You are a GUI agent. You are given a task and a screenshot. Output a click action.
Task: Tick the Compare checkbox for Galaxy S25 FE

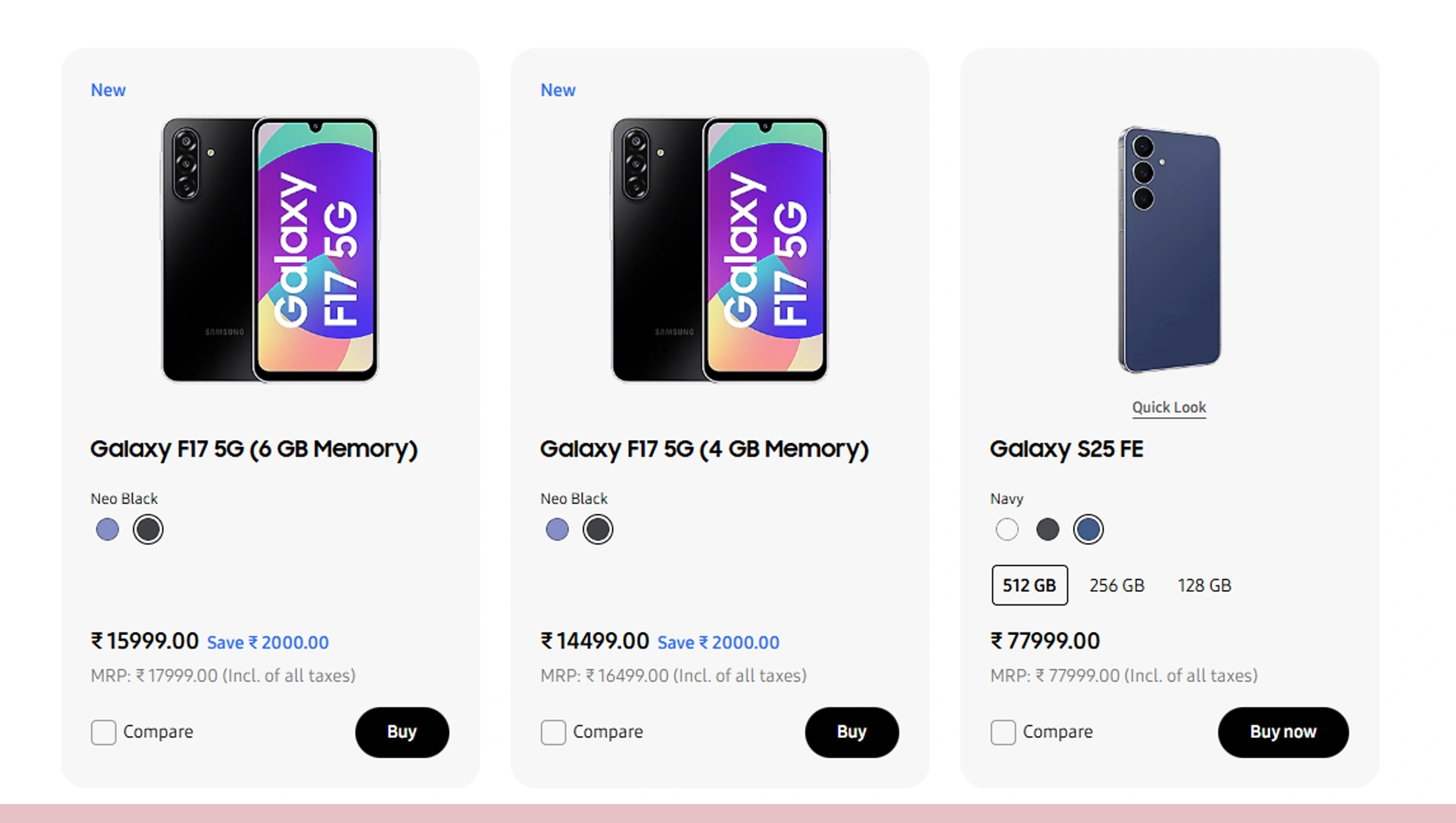click(1003, 733)
